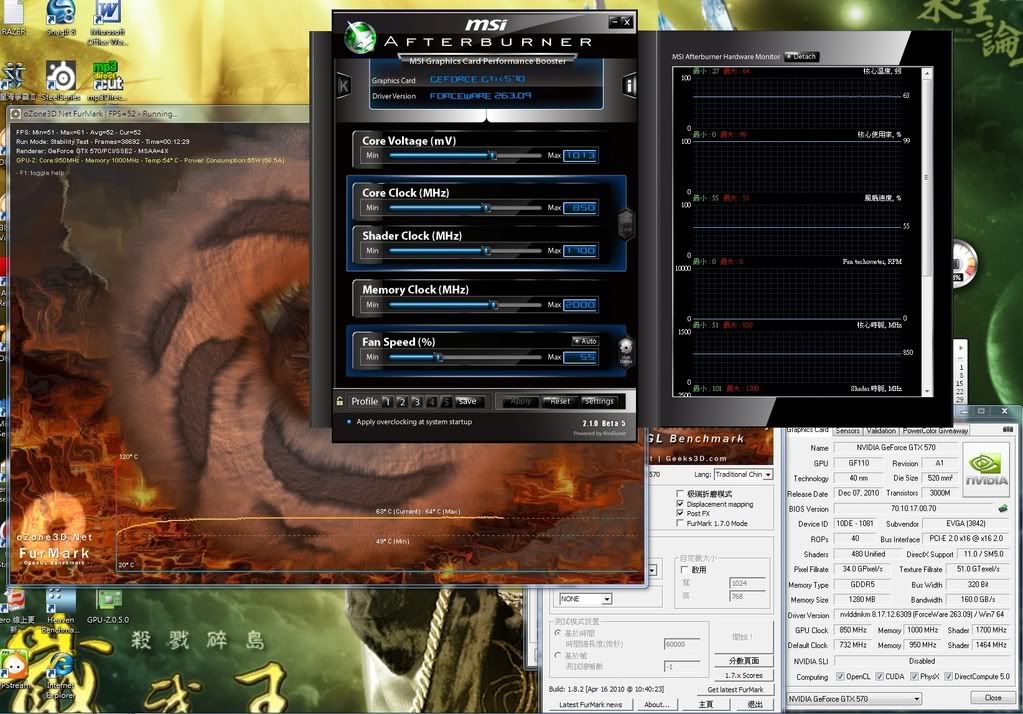
Task: Select the 基於時間 radio button
Action: (558, 633)
